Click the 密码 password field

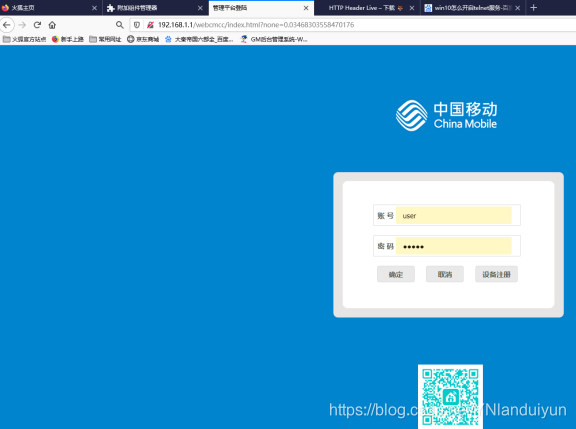453,246
